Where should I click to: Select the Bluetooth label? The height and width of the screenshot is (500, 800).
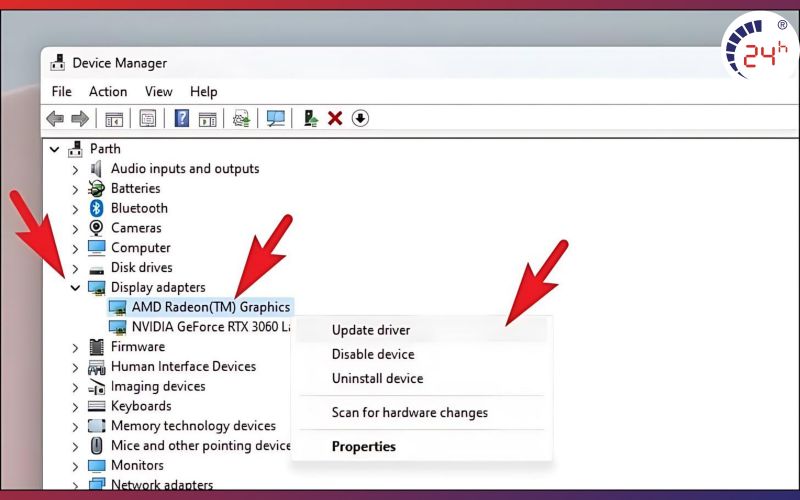(139, 208)
